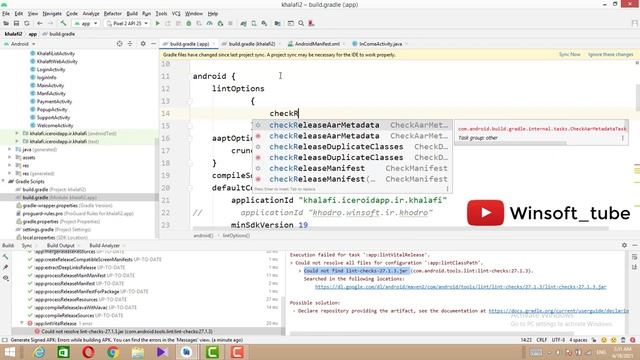
Task: Open the Project Structure folder icon
Action: 278,24
